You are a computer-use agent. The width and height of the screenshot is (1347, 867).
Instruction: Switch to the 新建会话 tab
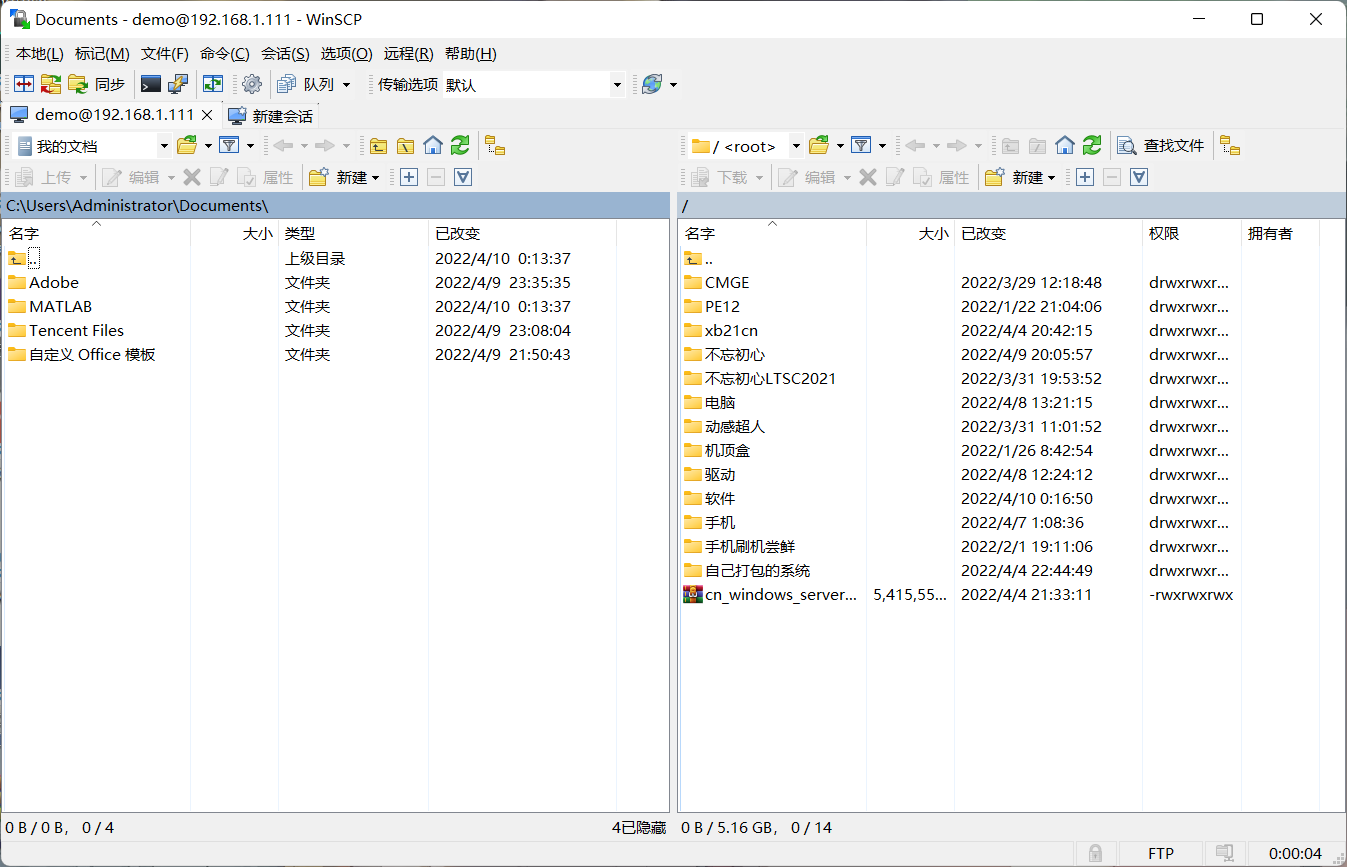pos(272,115)
